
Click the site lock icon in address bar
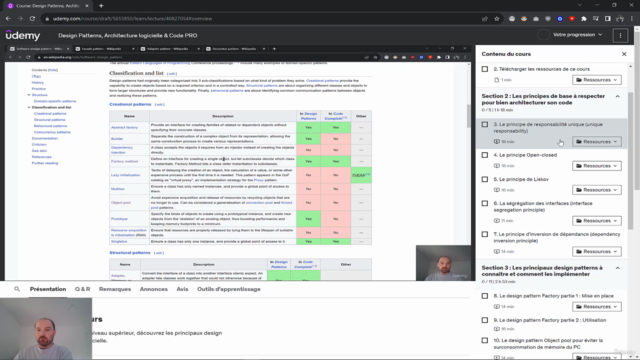(47, 19)
